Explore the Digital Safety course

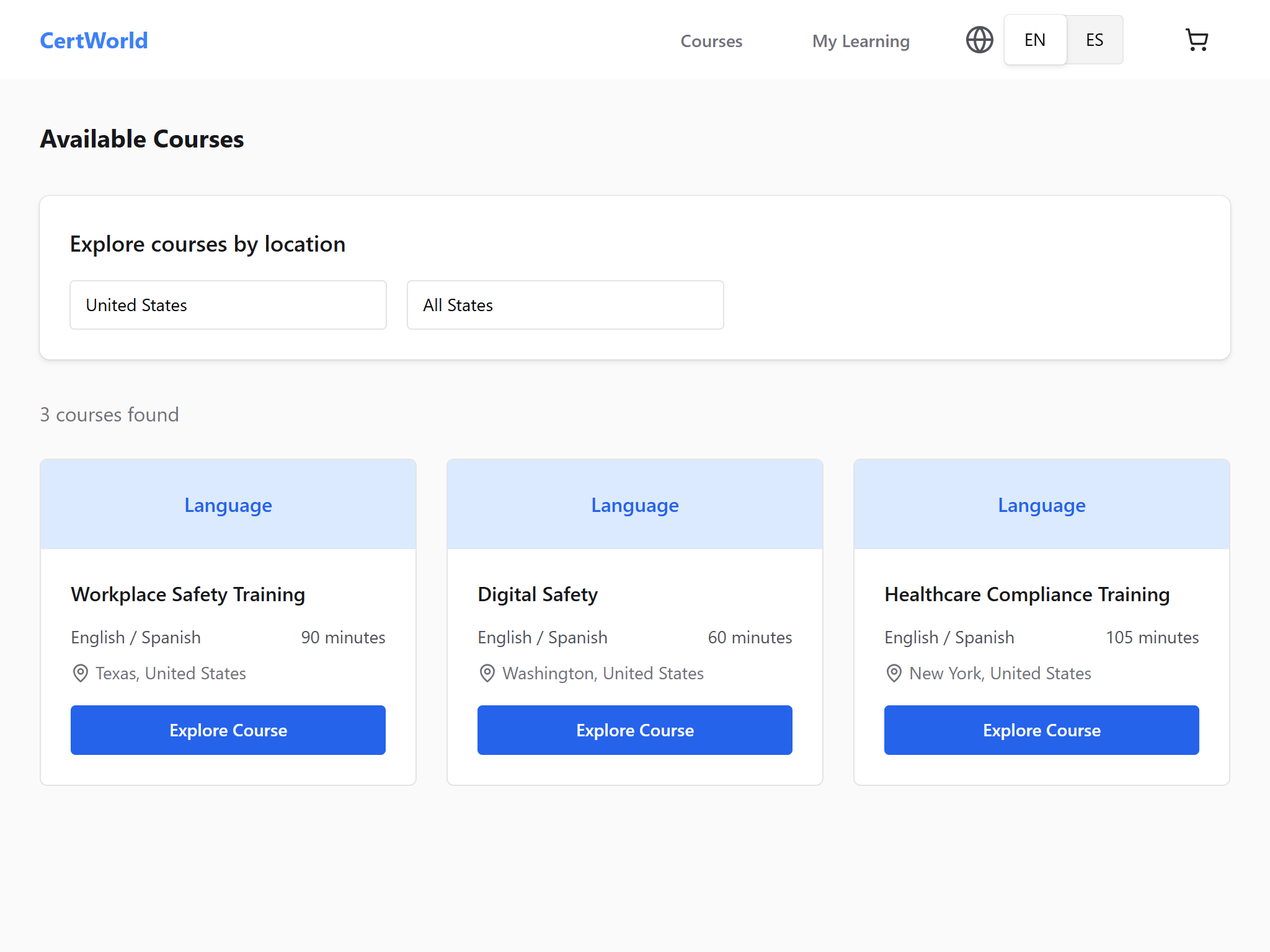pos(634,730)
